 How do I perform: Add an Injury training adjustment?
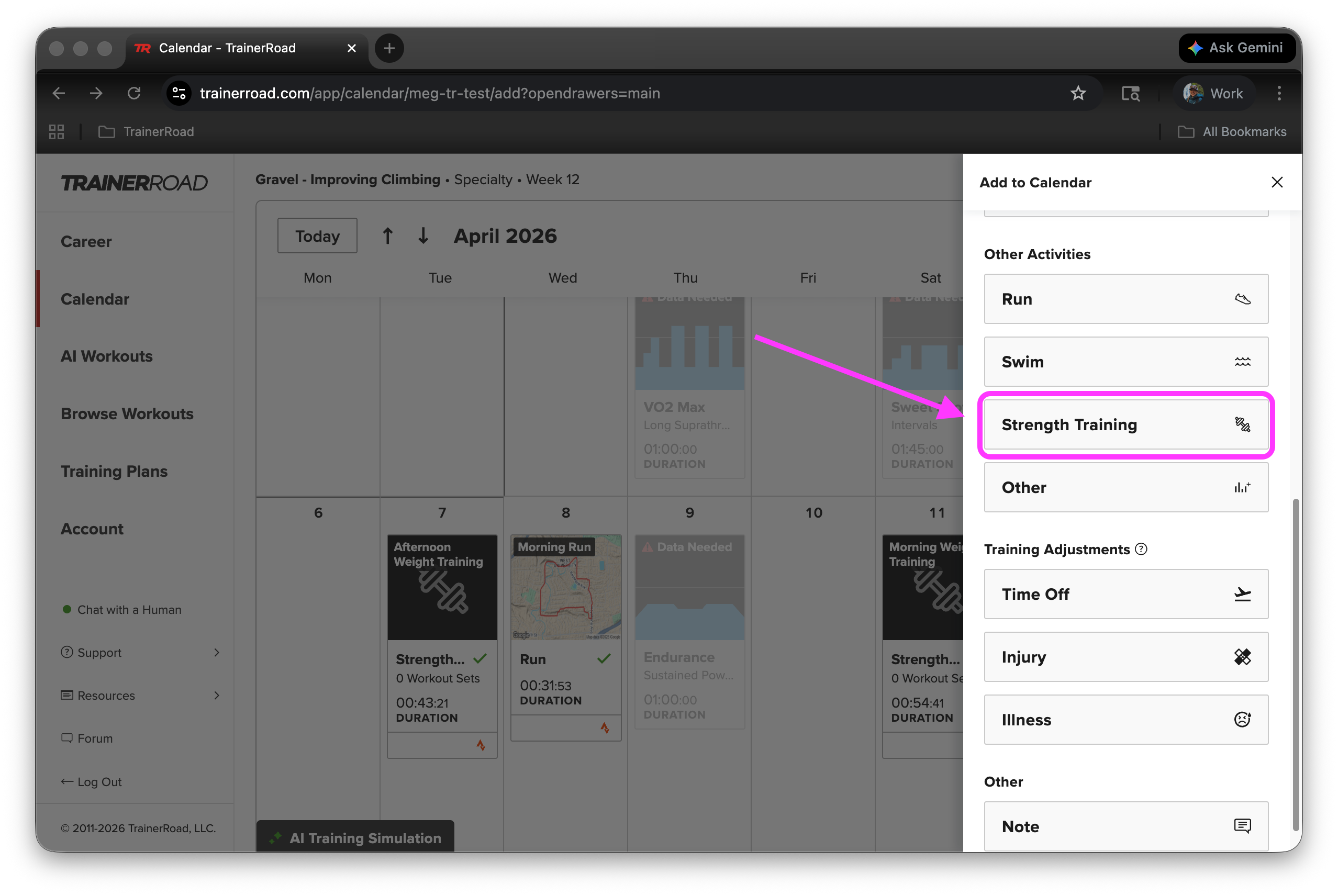click(x=1125, y=657)
